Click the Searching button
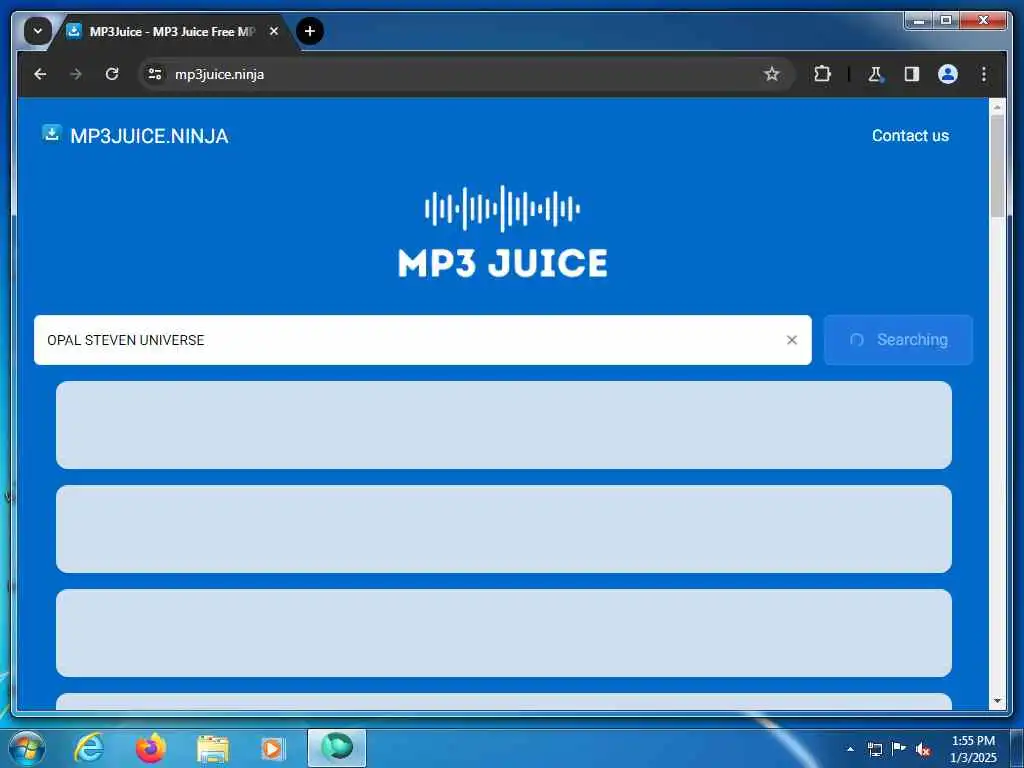 coord(899,340)
